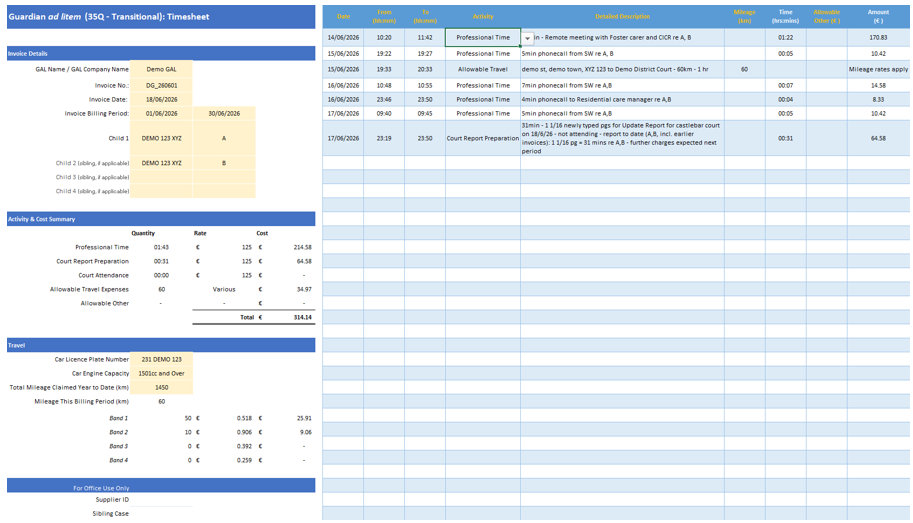This screenshot has width=913, height=523.
Task: Click the description 4min phonecall to Residential care manager
Action: pyautogui.click(x=622, y=100)
